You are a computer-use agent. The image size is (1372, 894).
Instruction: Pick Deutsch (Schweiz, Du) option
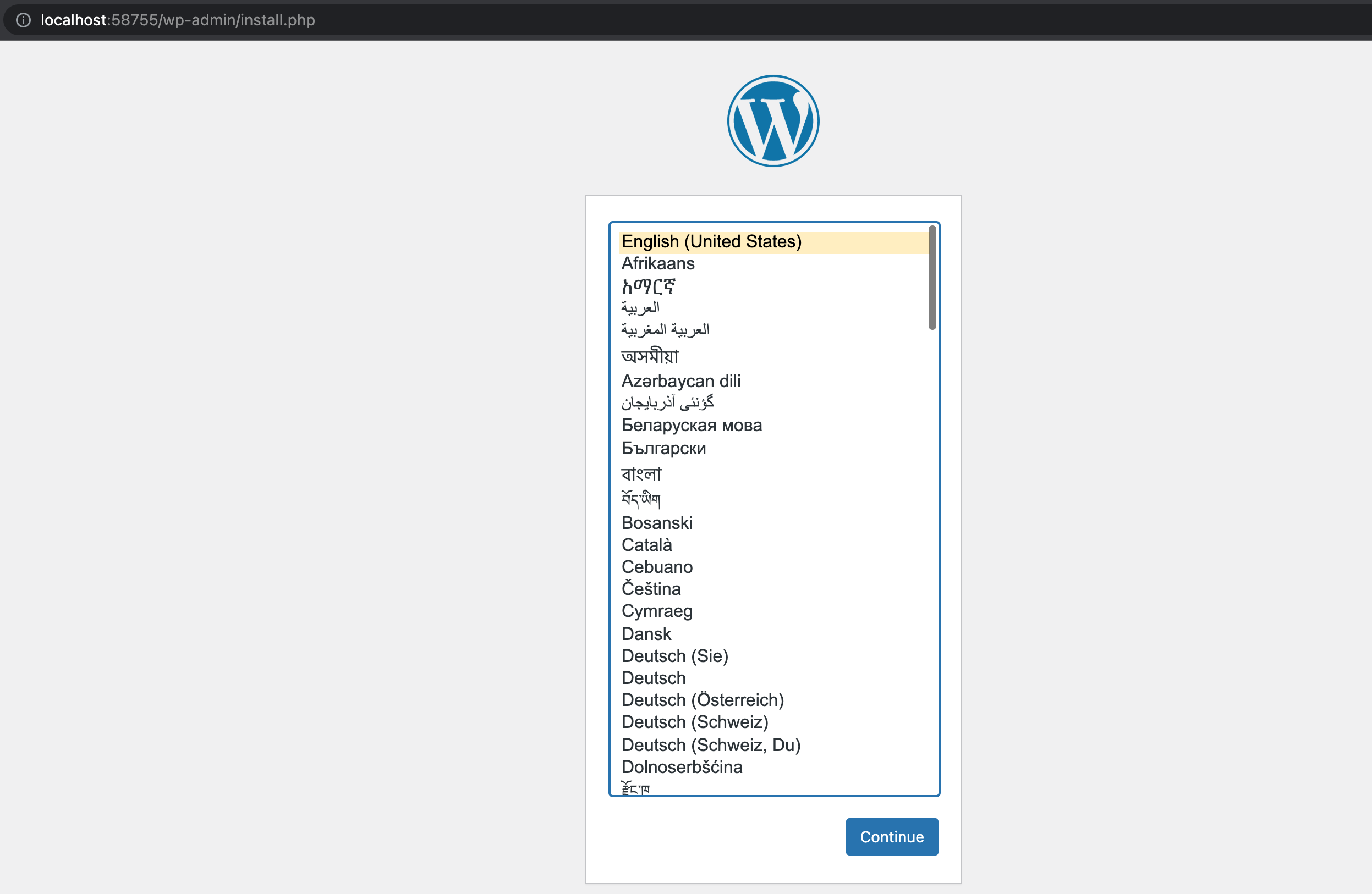(x=710, y=746)
